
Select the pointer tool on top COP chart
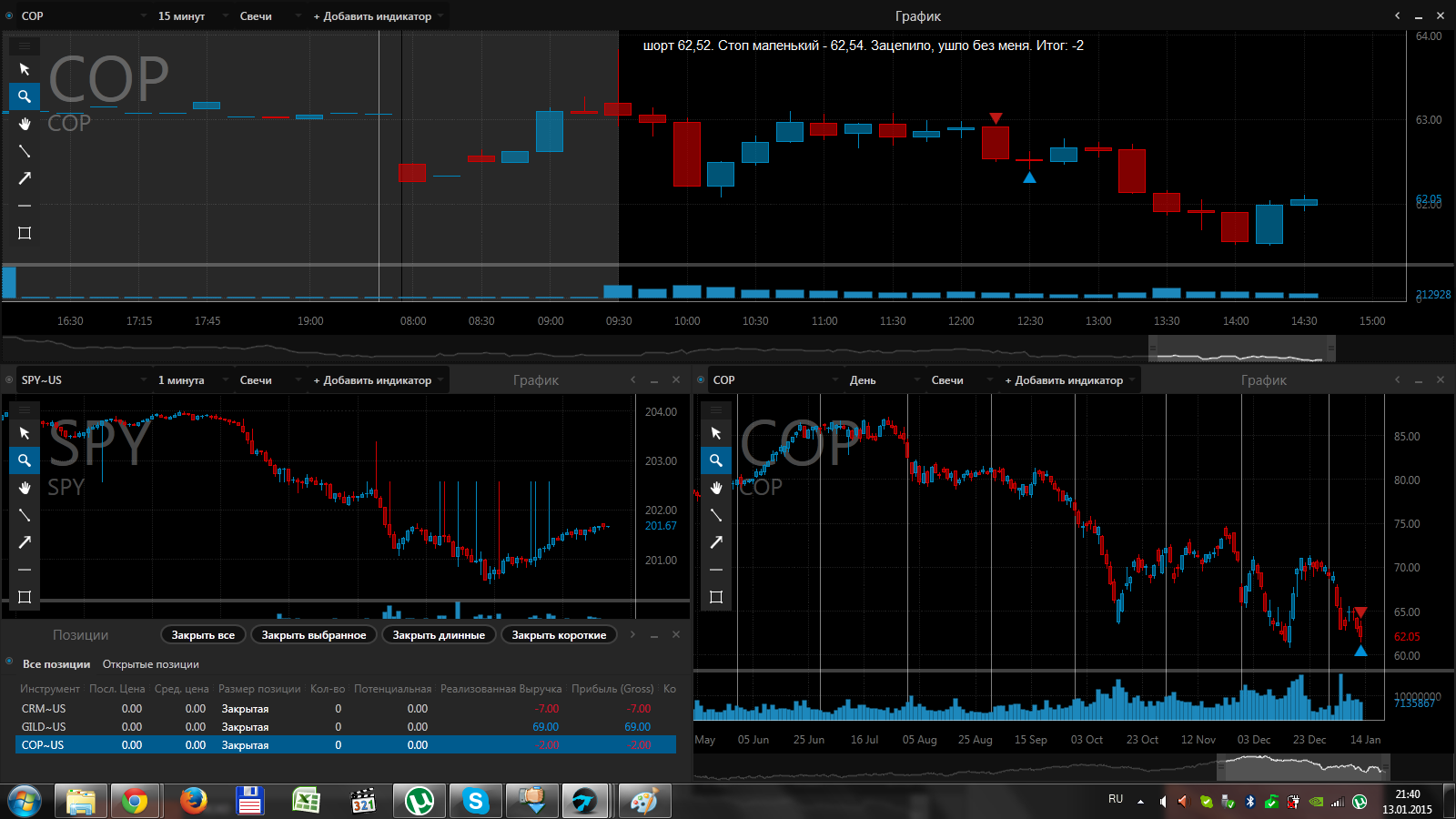pos(25,69)
